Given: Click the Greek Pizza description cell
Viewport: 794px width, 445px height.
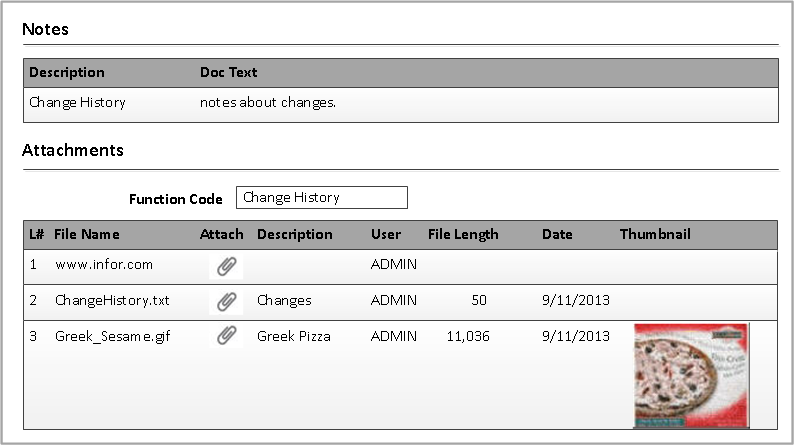Looking at the screenshot, I should click(293, 336).
